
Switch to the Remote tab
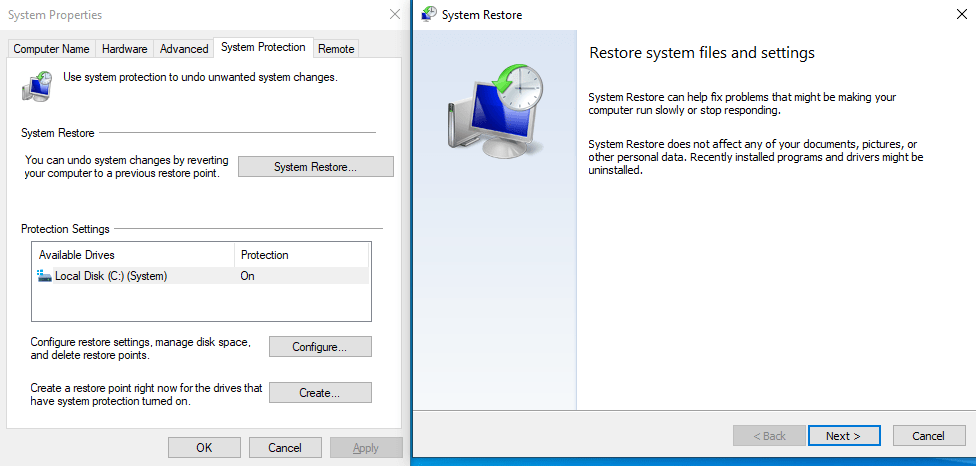336,49
